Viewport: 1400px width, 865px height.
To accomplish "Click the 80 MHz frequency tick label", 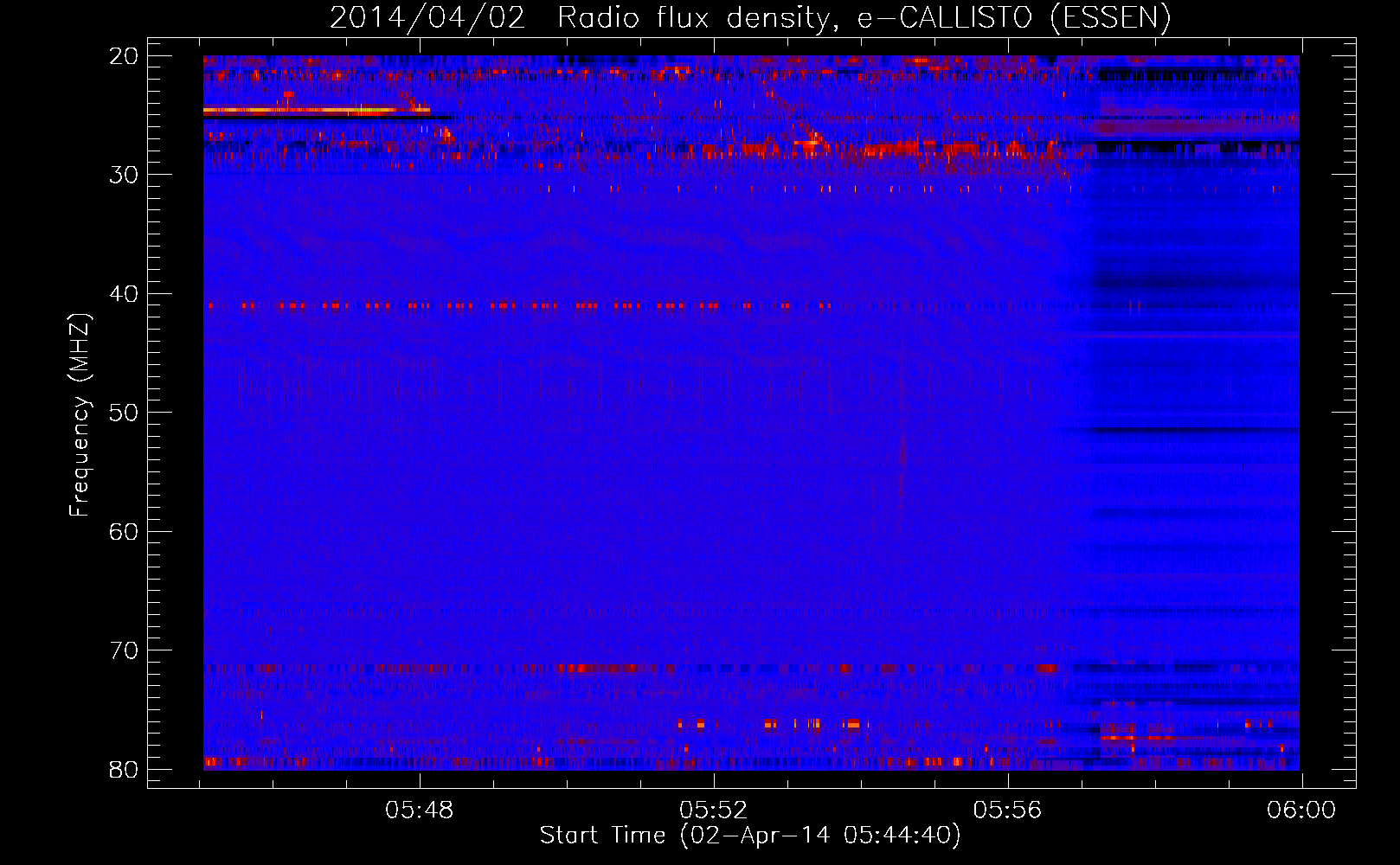I will coord(125,769).
